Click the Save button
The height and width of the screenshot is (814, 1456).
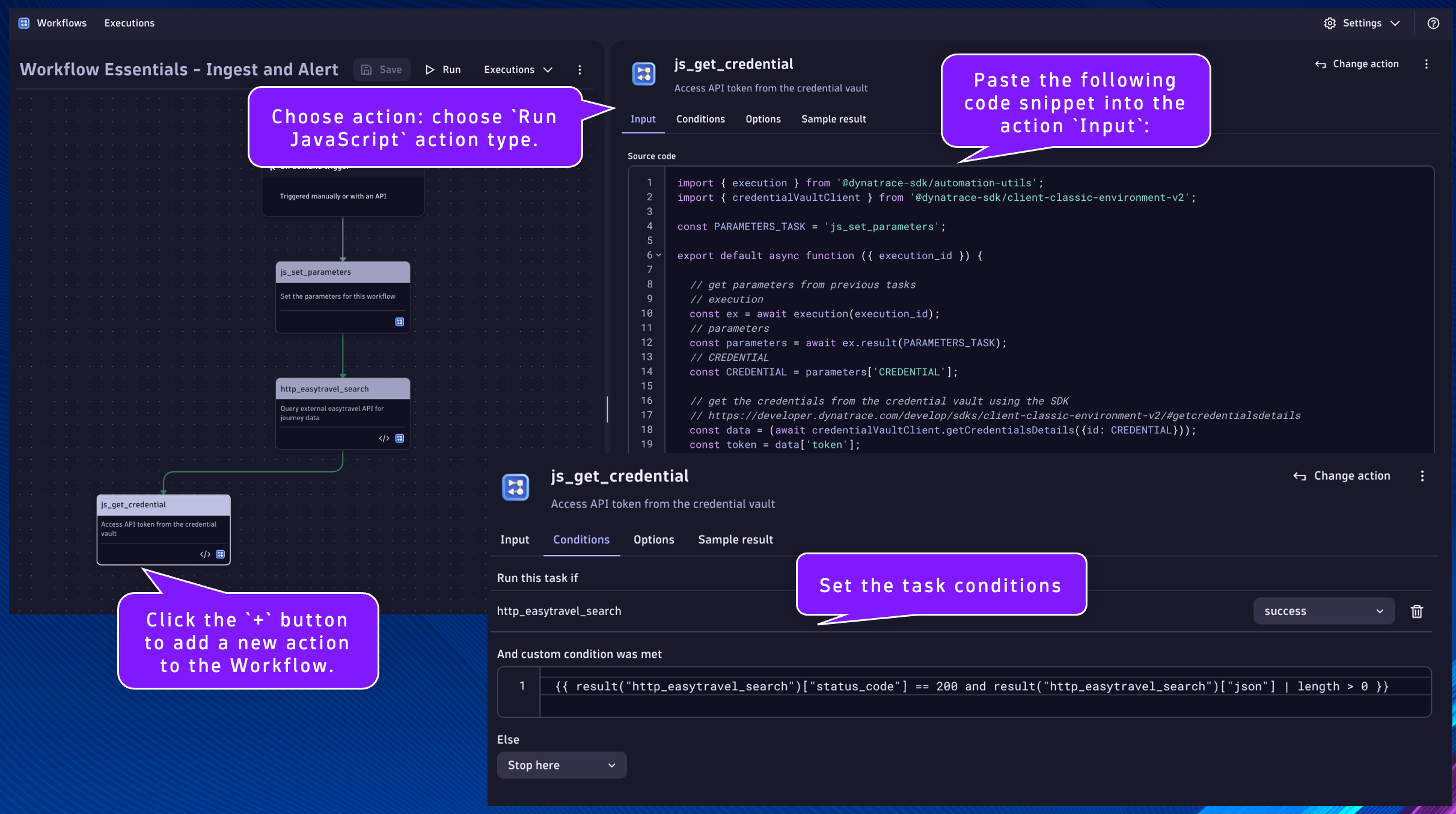click(x=382, y=70)
